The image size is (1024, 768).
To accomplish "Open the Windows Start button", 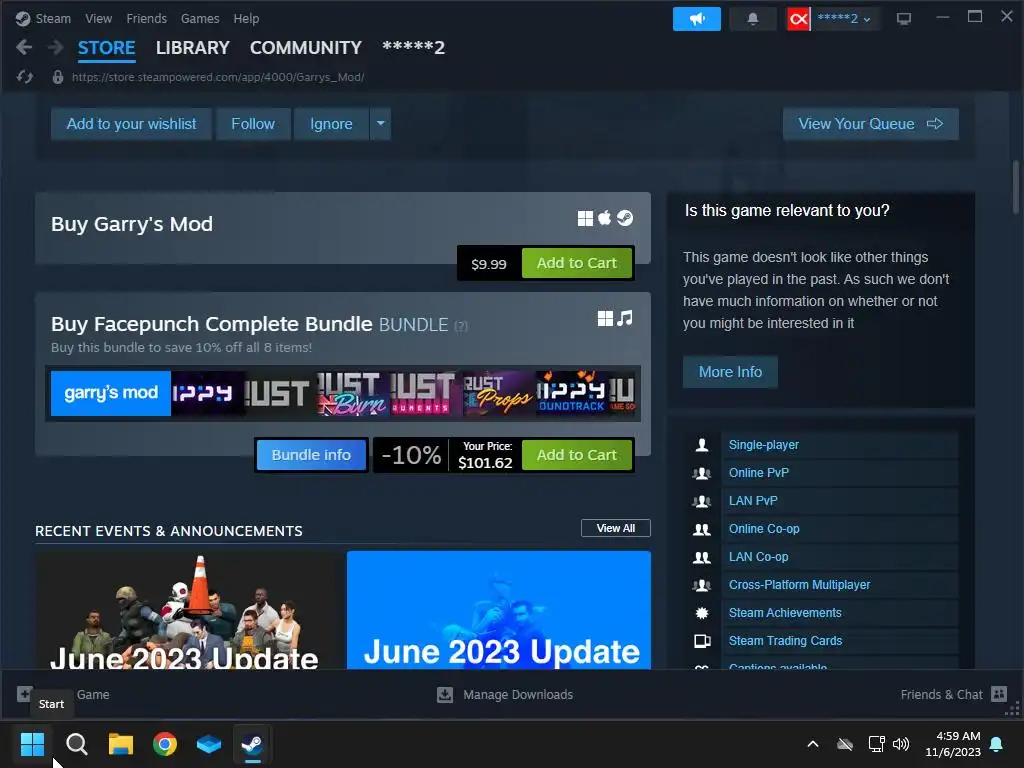I will (32, 743).
